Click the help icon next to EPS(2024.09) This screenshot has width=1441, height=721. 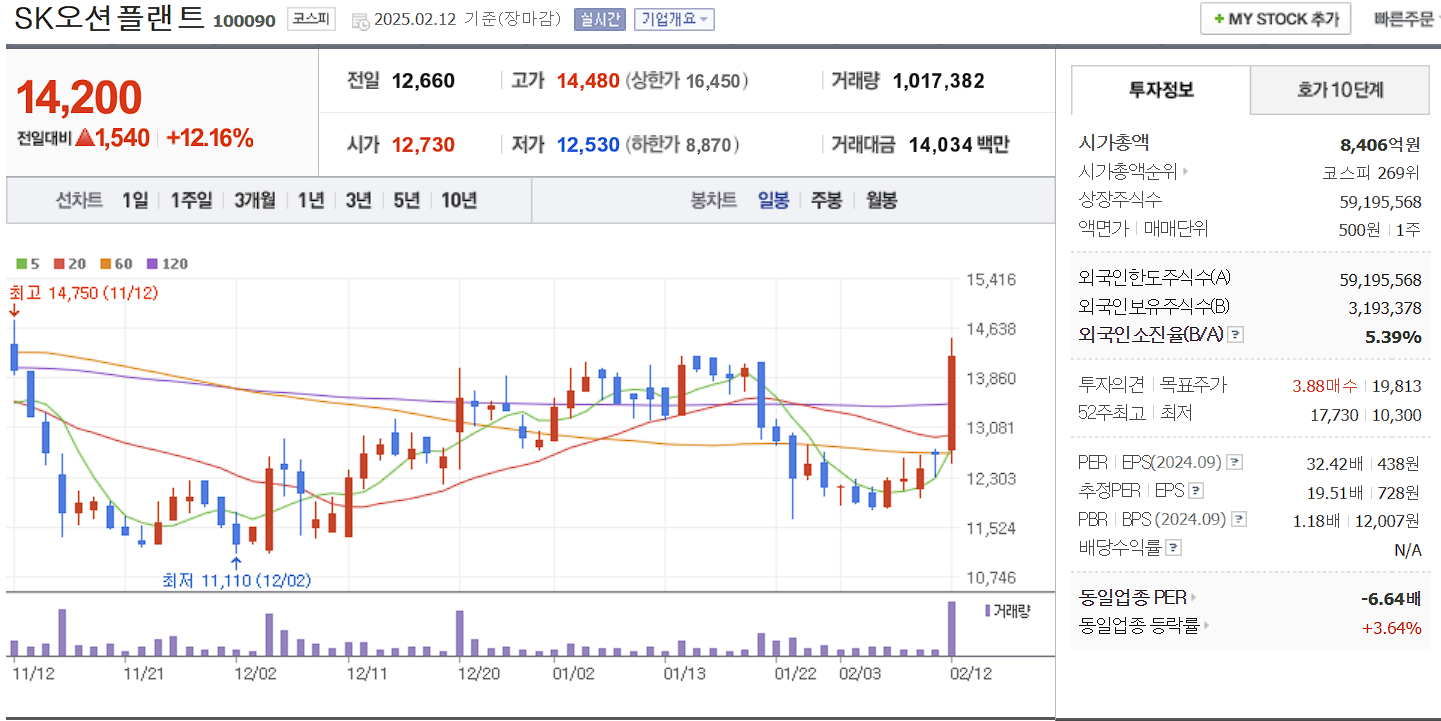(1236, 462)
